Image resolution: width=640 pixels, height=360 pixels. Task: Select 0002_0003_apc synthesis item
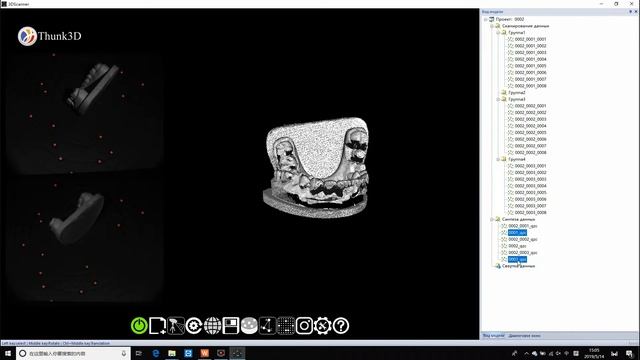coord(522,253)
